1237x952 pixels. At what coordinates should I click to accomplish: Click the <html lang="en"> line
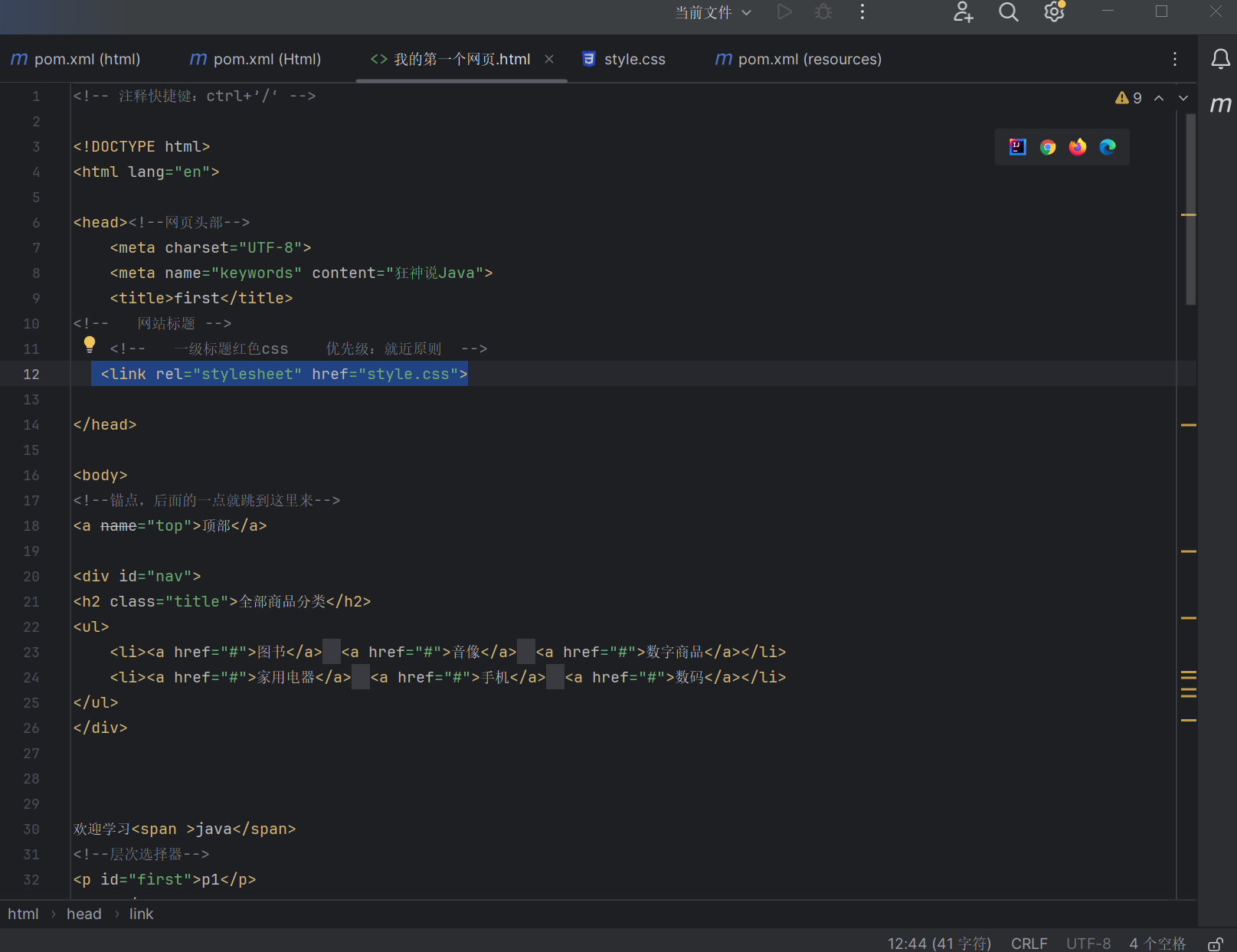click(146, 172)
